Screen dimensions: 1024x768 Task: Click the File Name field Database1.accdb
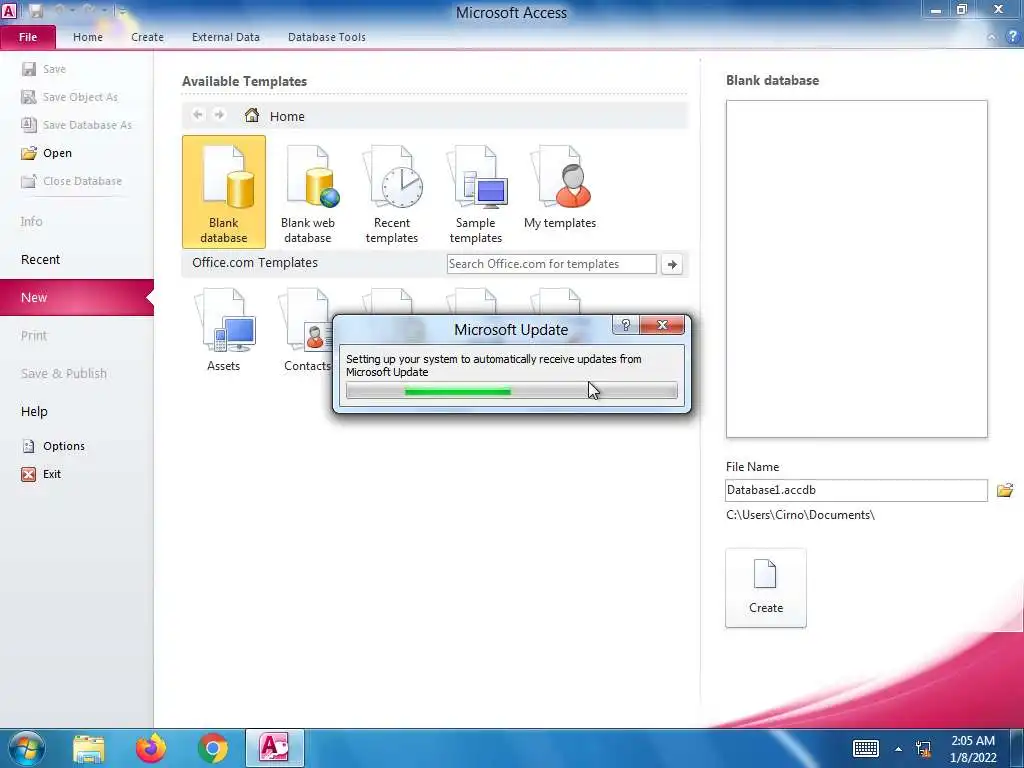(856, 490)
